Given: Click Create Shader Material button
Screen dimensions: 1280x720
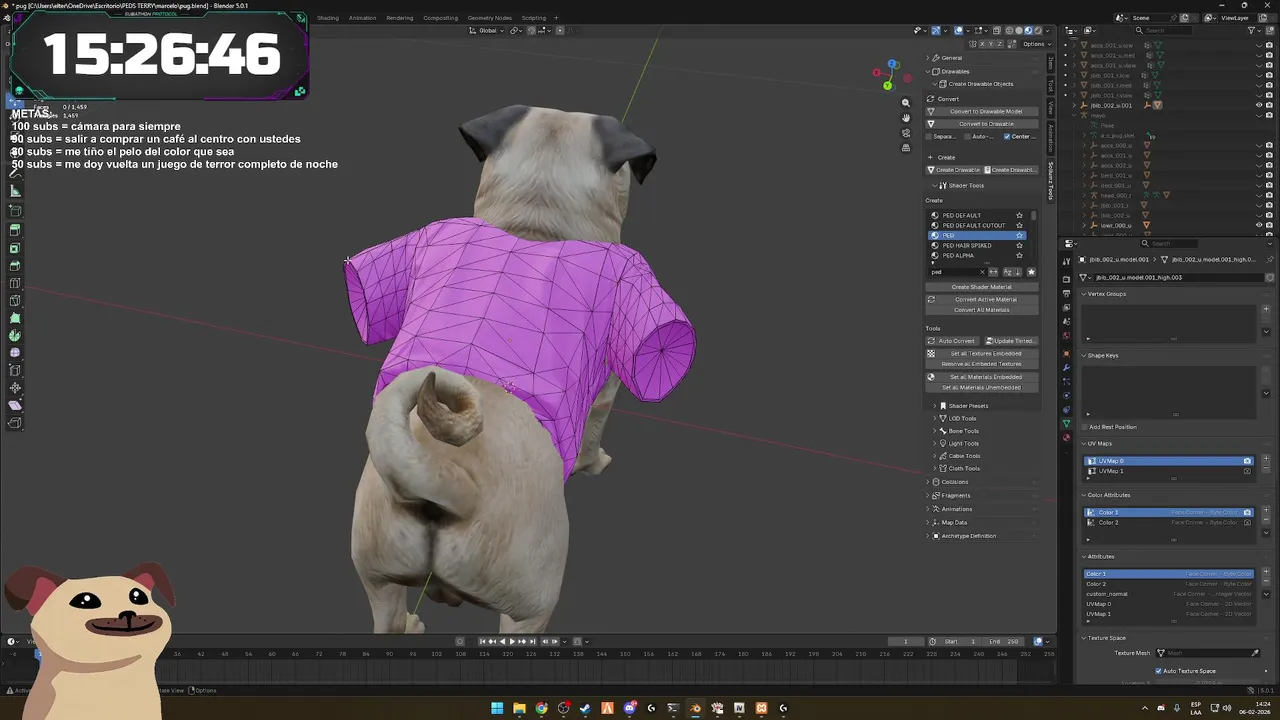Looking at the screenshot, I should tap(982, 287).
